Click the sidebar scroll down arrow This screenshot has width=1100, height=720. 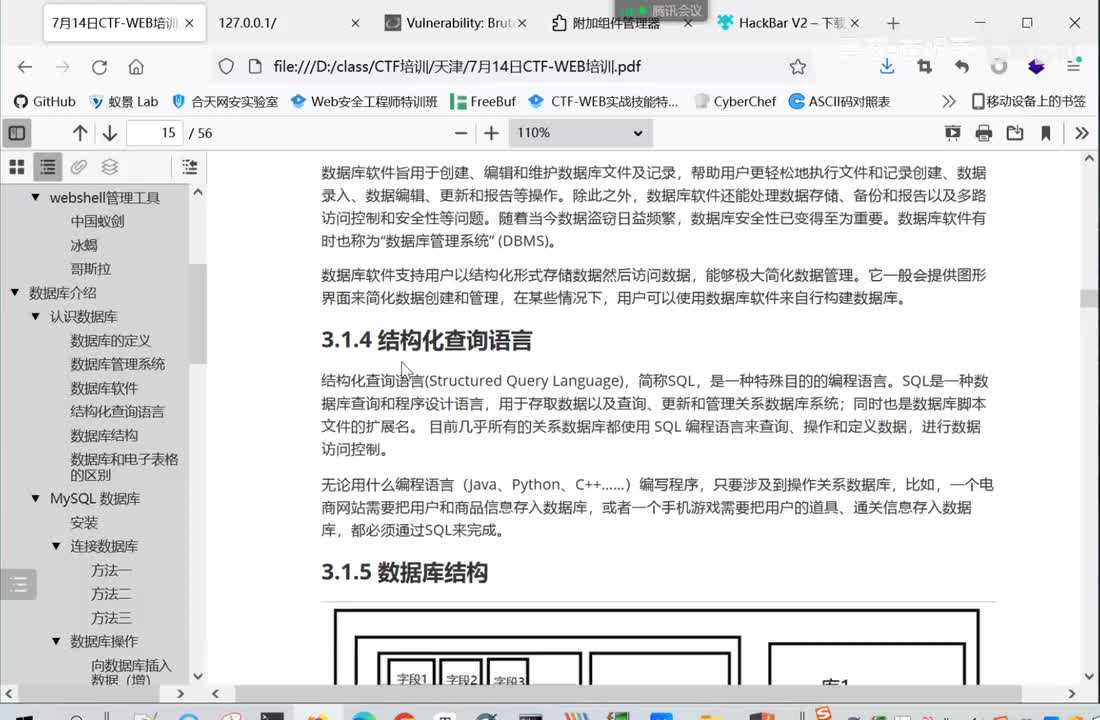(x=198, y=676)
